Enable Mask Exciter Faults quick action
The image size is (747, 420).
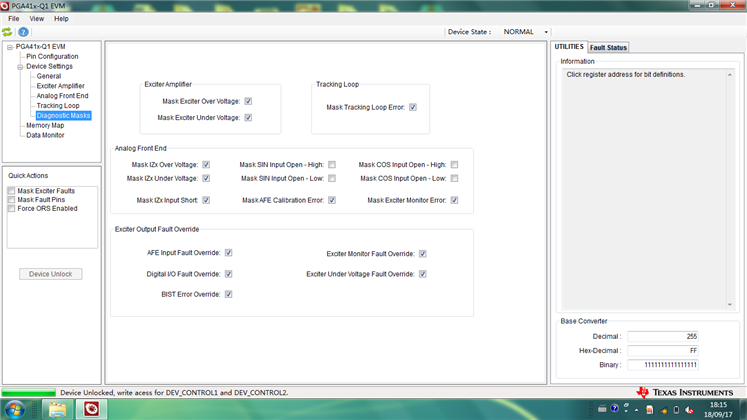tap(11, 191)
